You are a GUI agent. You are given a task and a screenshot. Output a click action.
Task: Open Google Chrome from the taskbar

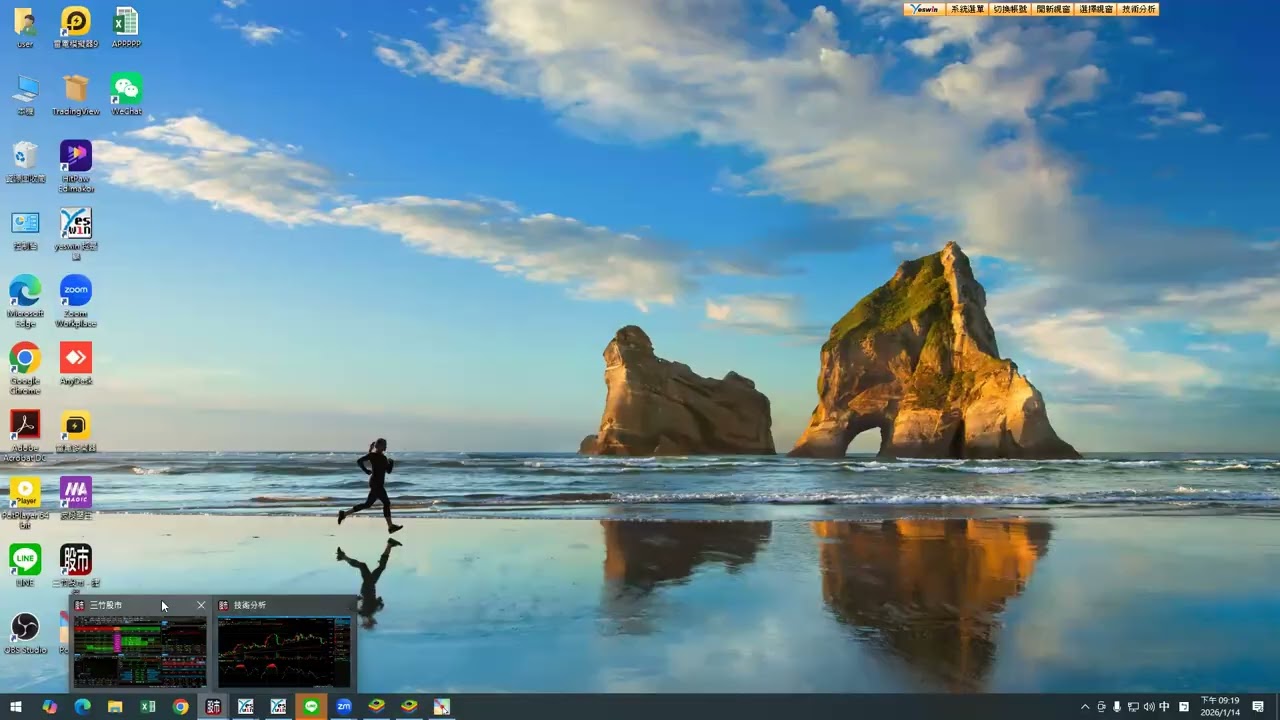pyautogui.click(x=180, y=707)
